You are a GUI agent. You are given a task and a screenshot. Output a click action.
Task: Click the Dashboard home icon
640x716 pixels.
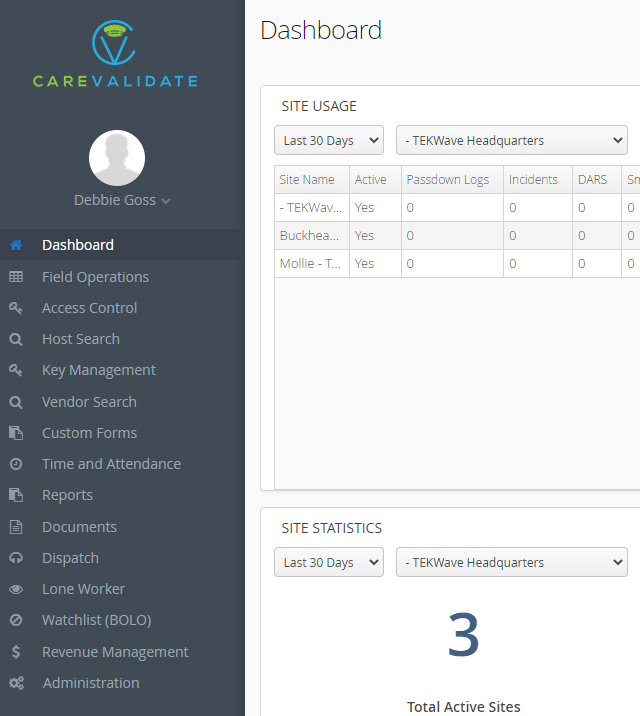click(16, 245)
